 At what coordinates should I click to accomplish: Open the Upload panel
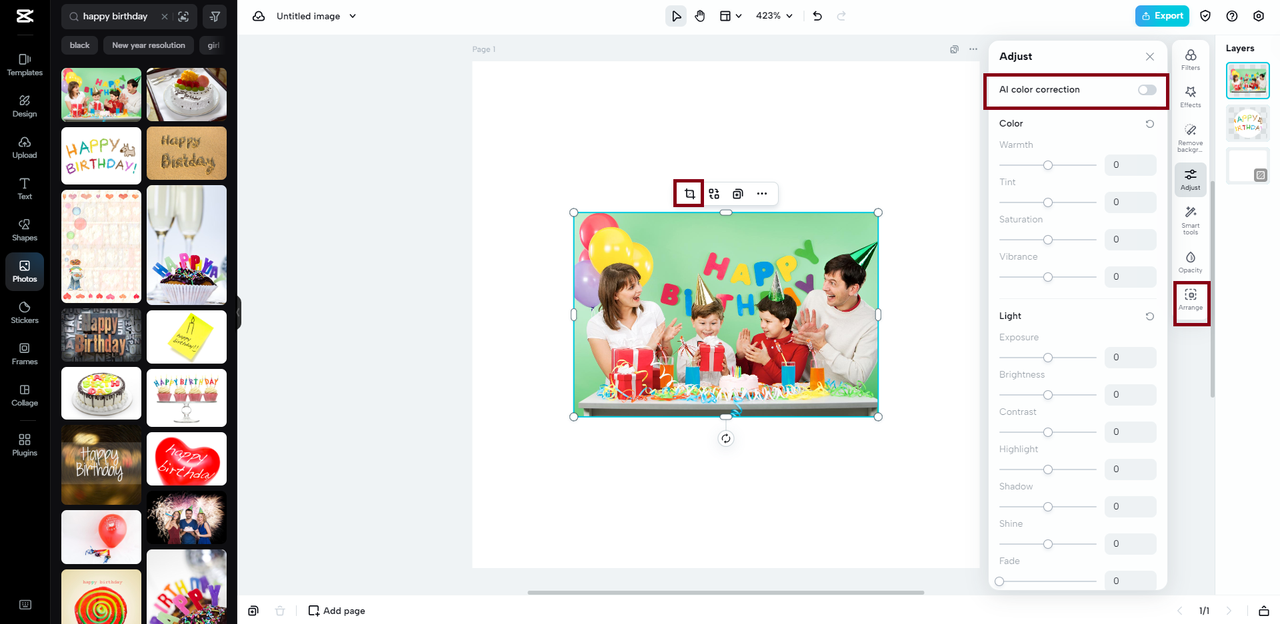pyautogui.click(x=24, y=147)
